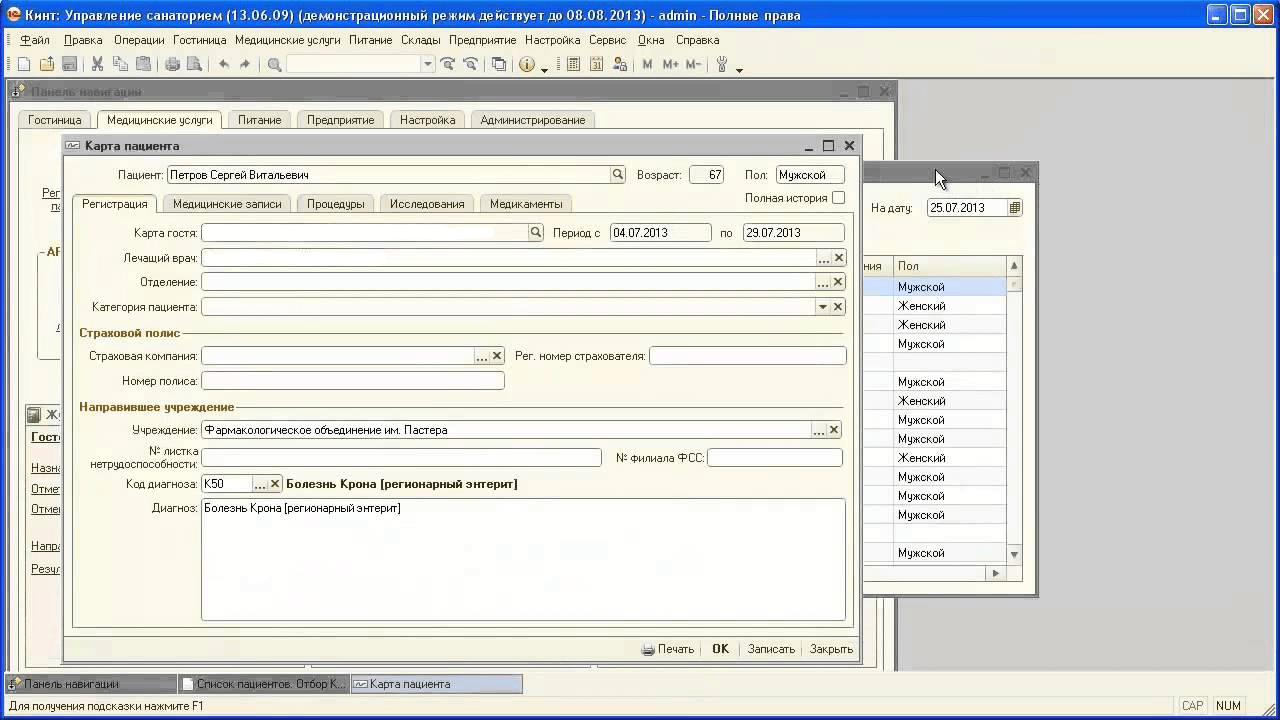The height and width of the screenshot is (720, 1280).
Task: Clear the Учреждение field with X
Action: click(834, 430)
